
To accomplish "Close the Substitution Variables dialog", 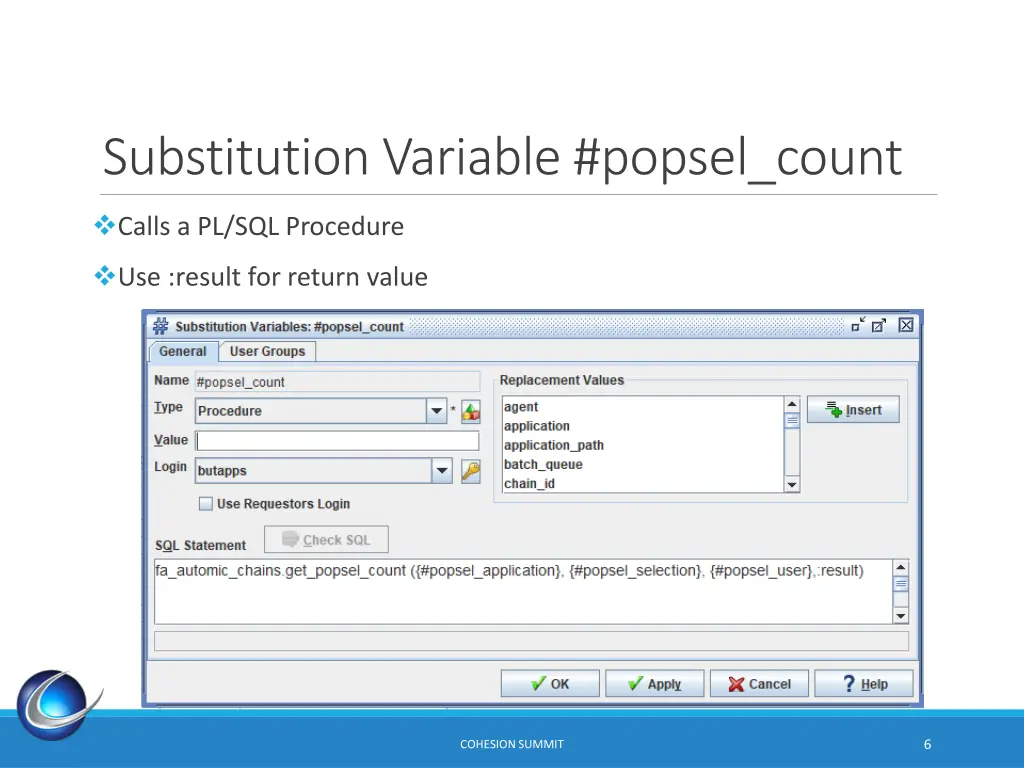I will 906,325.
